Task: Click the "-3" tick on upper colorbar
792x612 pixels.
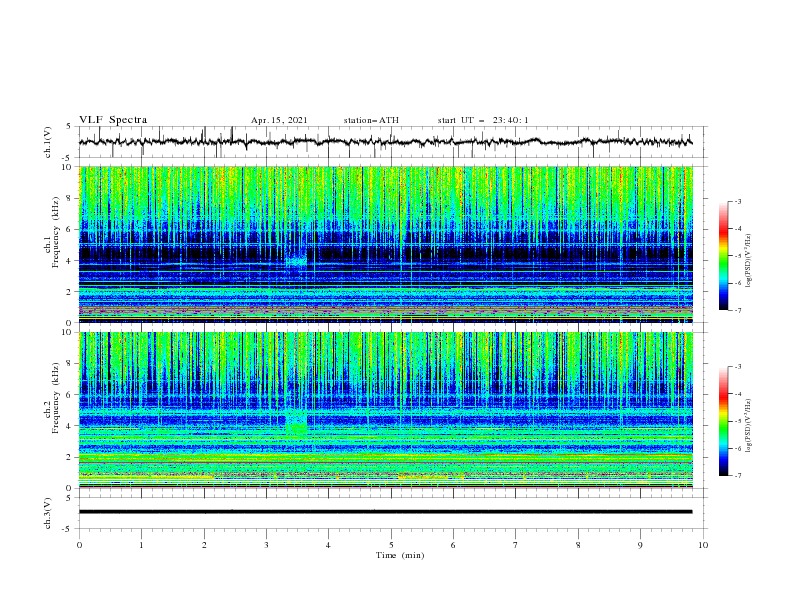Action: [738, 201]
